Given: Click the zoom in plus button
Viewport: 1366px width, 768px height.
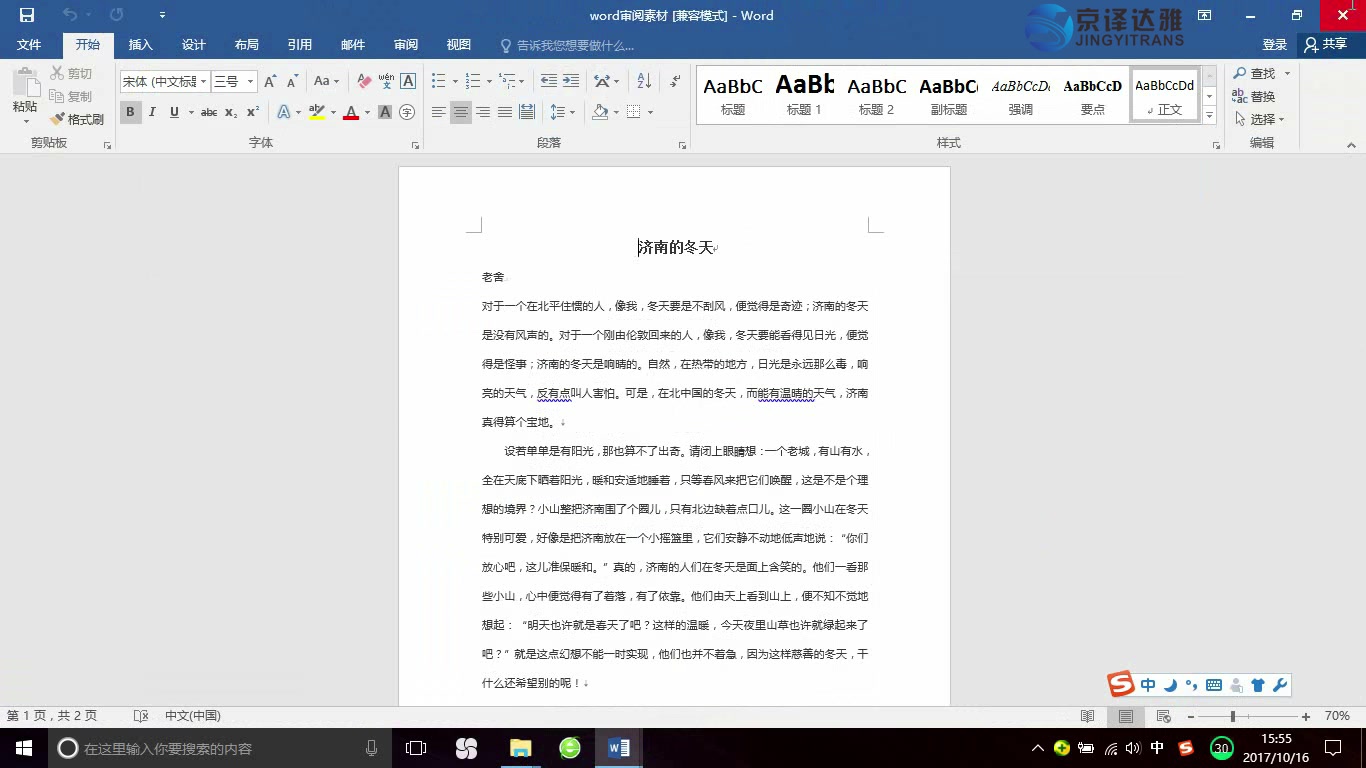Looking at the screenshot, I should pos(1306,716).
